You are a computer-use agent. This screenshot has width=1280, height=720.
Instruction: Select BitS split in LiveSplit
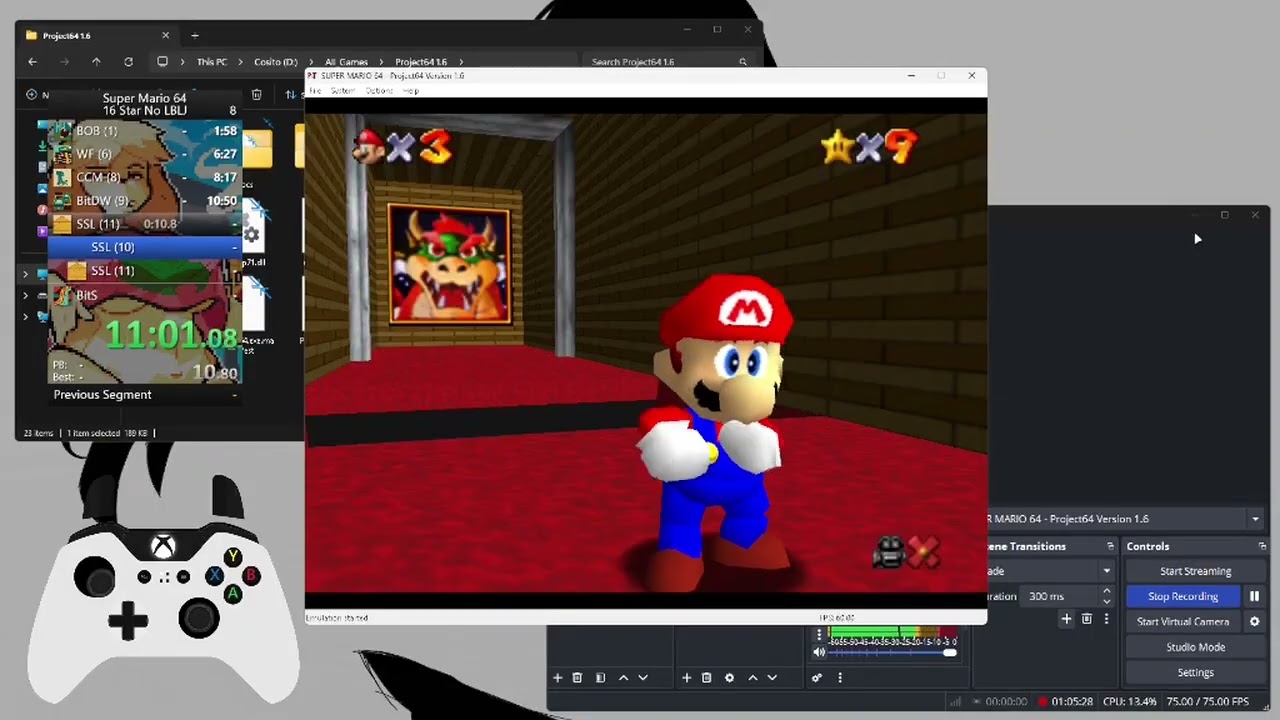144,295
